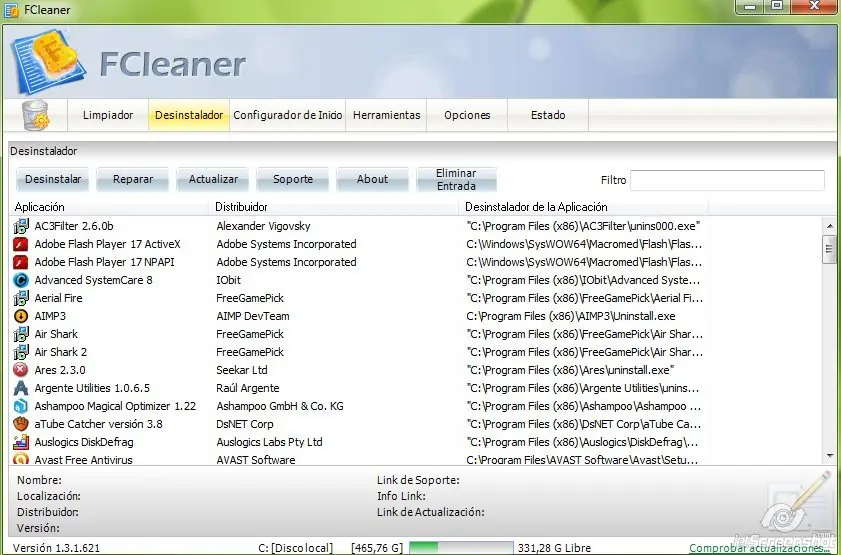Select the Advanced SystemCare 8 entry

click(93, 280)
